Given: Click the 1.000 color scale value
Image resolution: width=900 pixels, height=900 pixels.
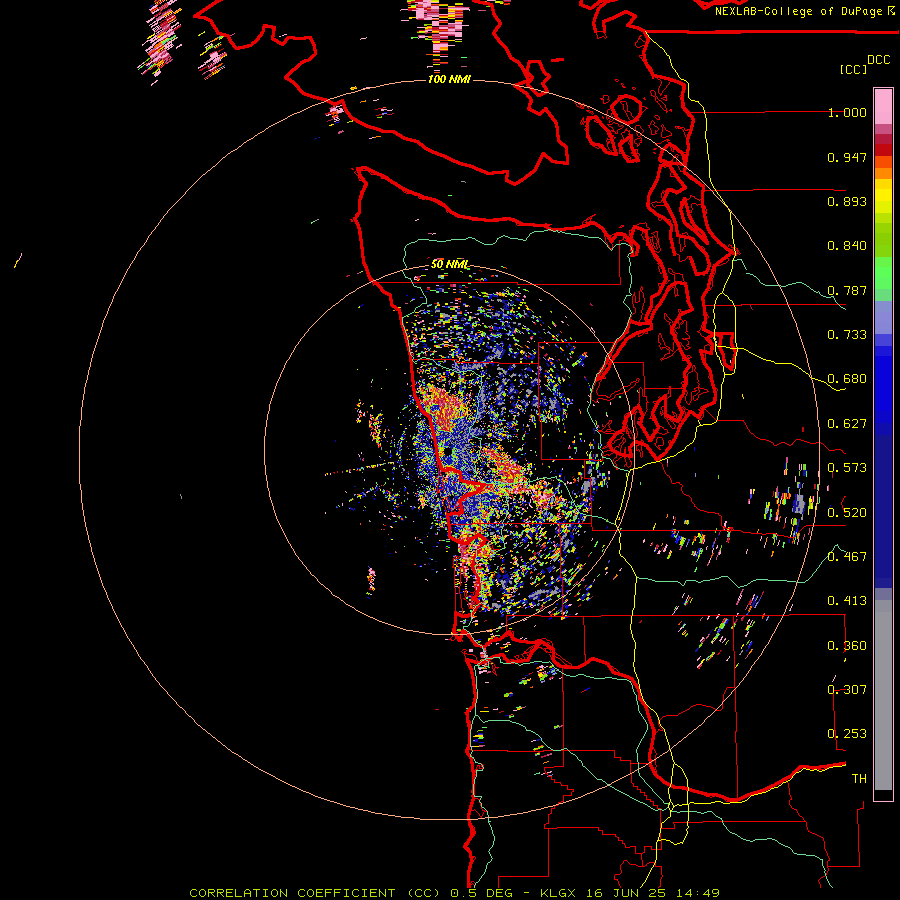Looking at the screenshot, I should (x=847, y=113).
